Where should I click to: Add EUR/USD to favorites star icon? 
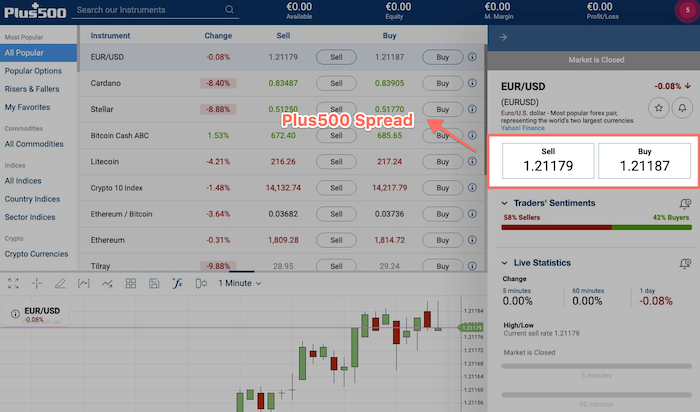658,108
